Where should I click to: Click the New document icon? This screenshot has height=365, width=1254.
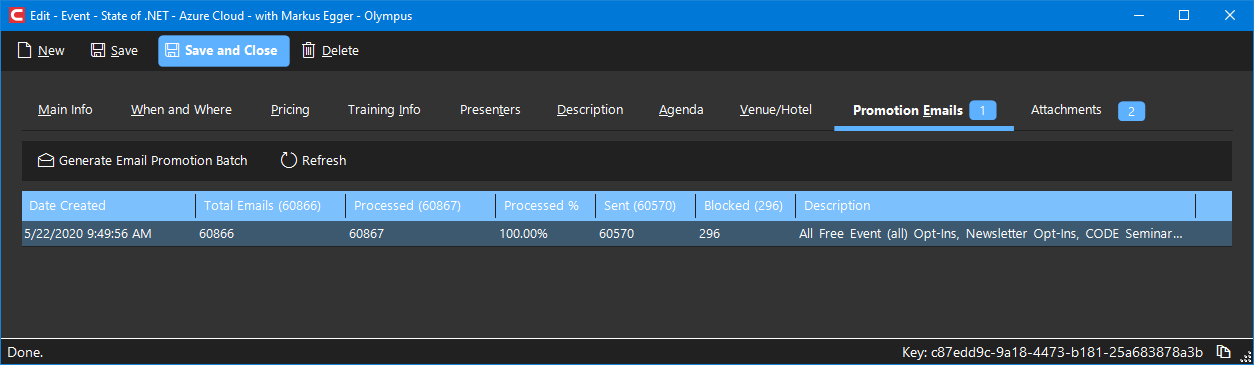(x=25, y=51)
